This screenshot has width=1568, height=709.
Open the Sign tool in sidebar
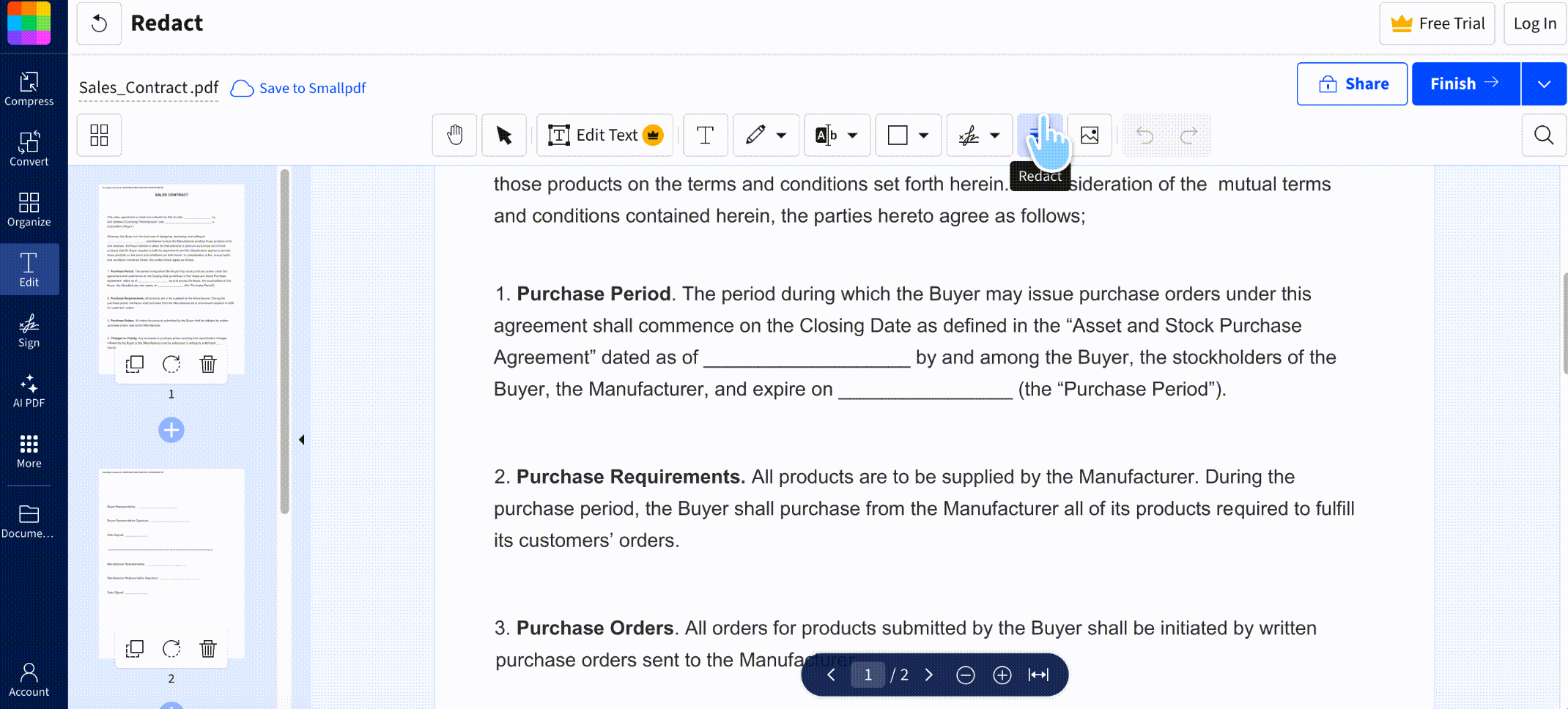(x=29, y=330)
